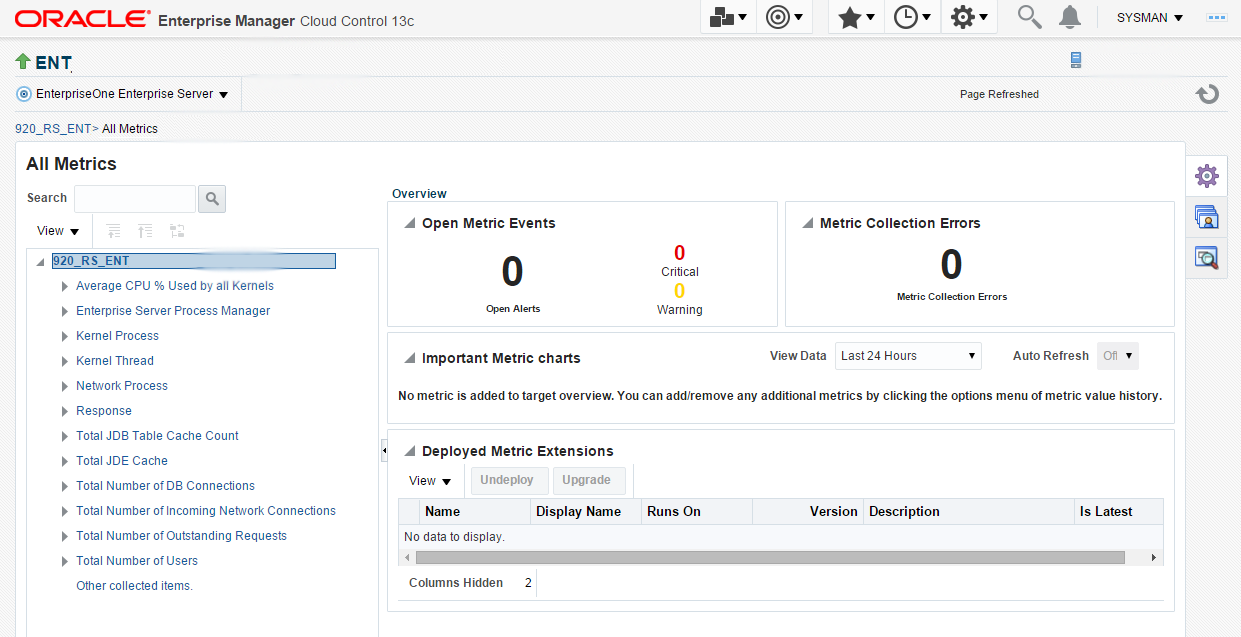This screenshot has height=637, width=1241.
Task: Collapse the Deployed Metric Extensions section
Action: click(409, 452)
